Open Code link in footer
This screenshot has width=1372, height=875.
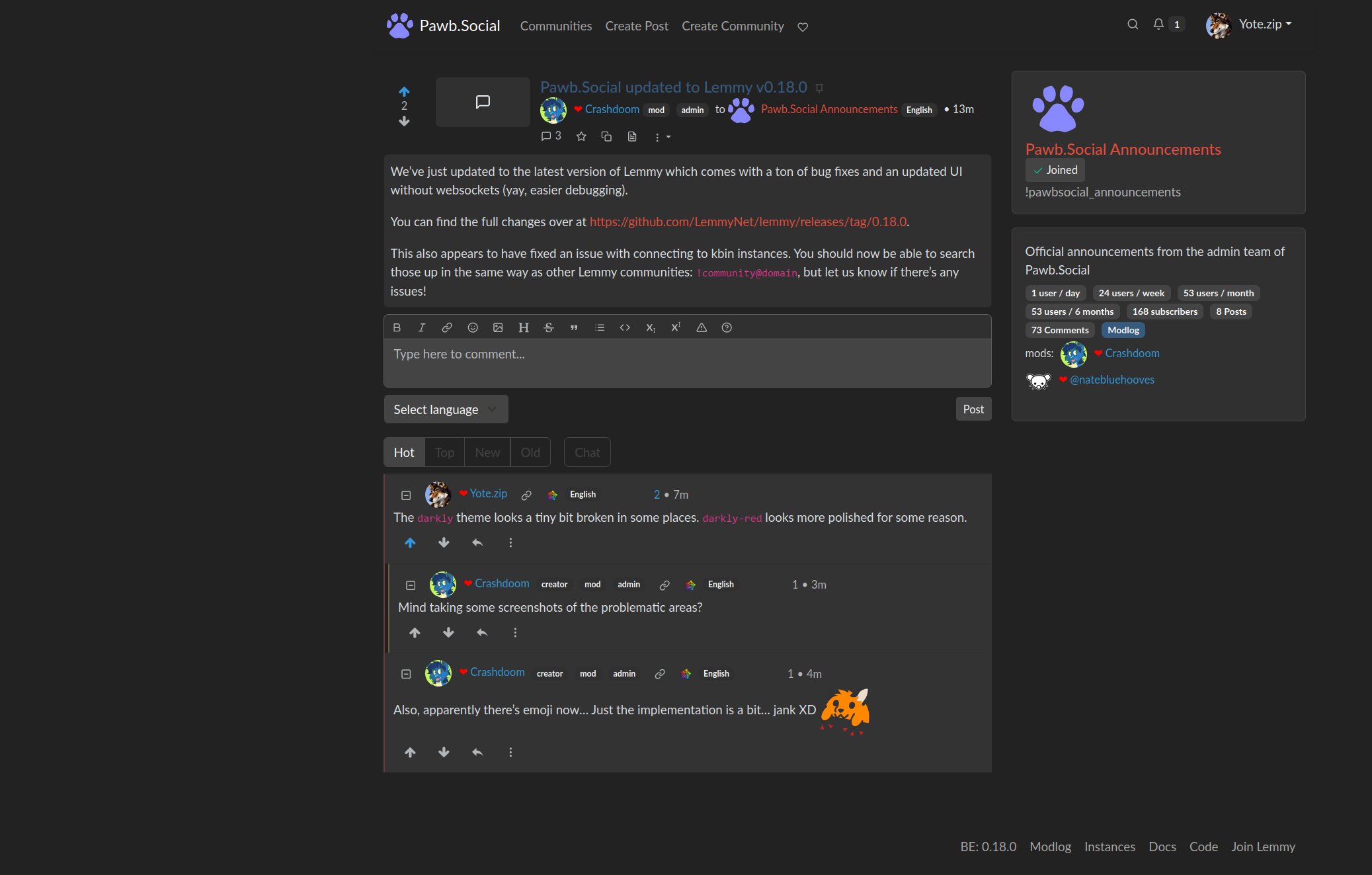tap(1203, 847)
